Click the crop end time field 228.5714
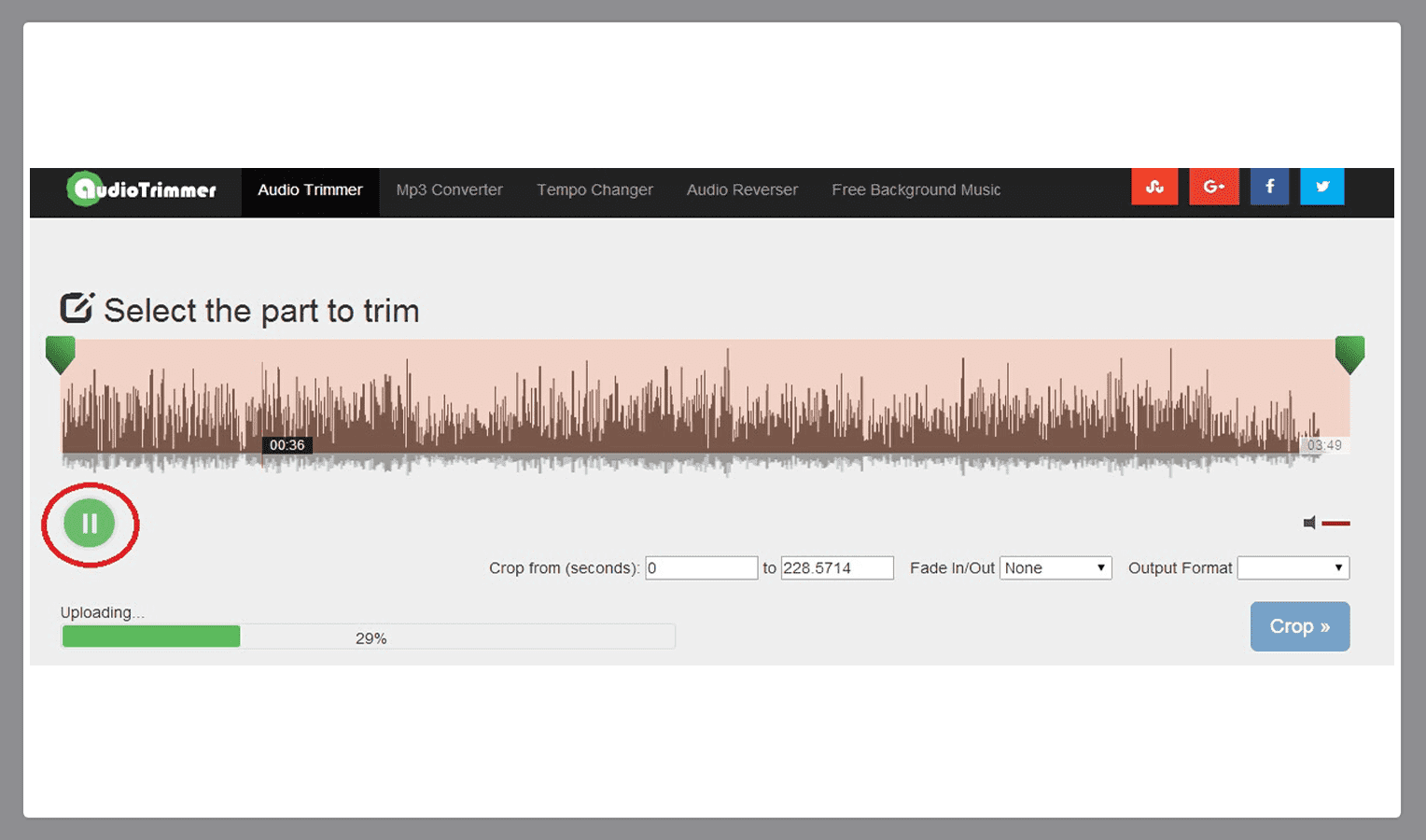Image resolution: width=1426 pixels, height=840 pixels. [x=836, y=567]
